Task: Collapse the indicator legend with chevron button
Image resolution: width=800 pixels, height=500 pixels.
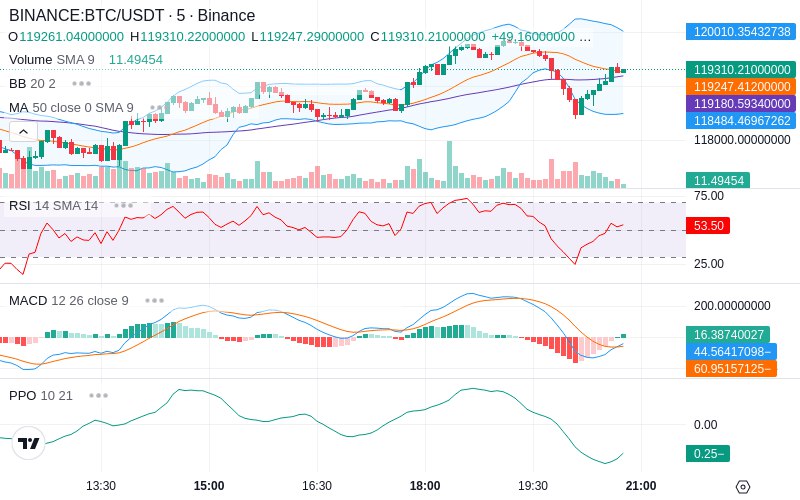Action: (x=23, y=132)
